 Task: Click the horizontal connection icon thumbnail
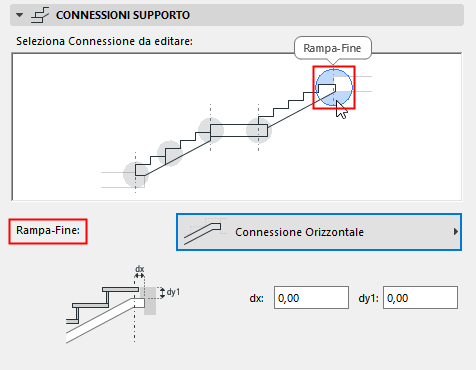(x=205, y=231)
